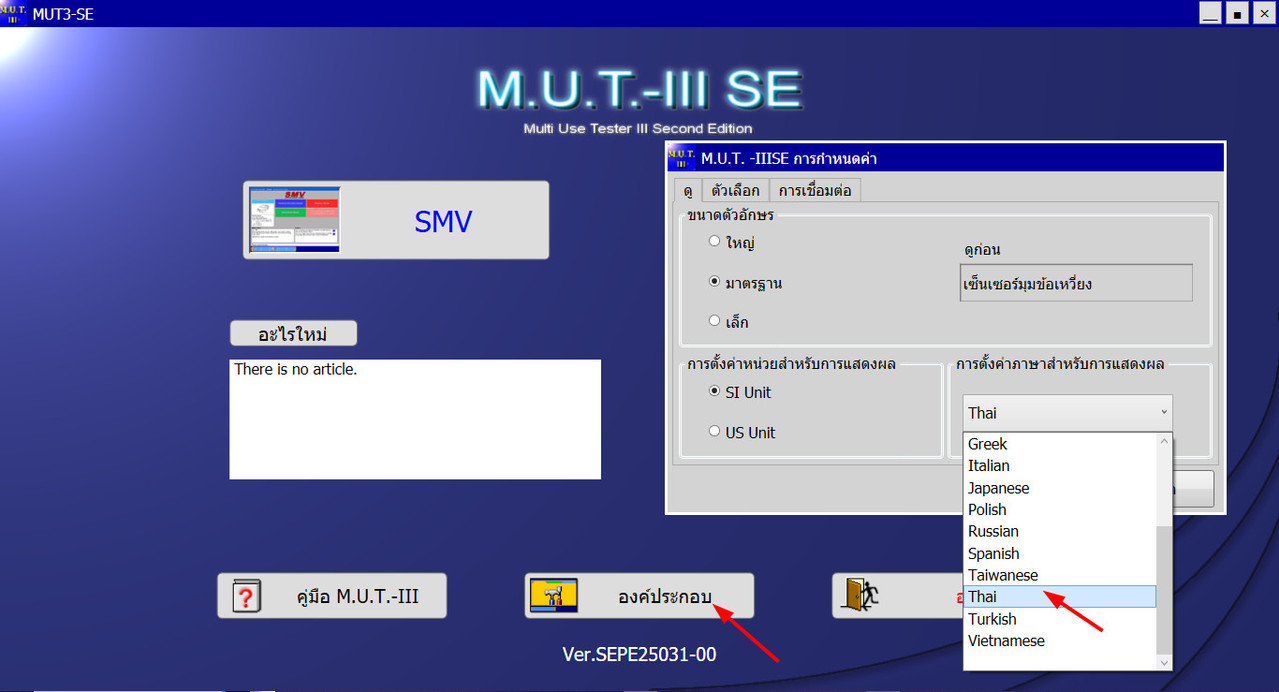Viewport: 1279px width, 692px height.
Task: Click the exit door icon
Action: [x=858, y=595]
